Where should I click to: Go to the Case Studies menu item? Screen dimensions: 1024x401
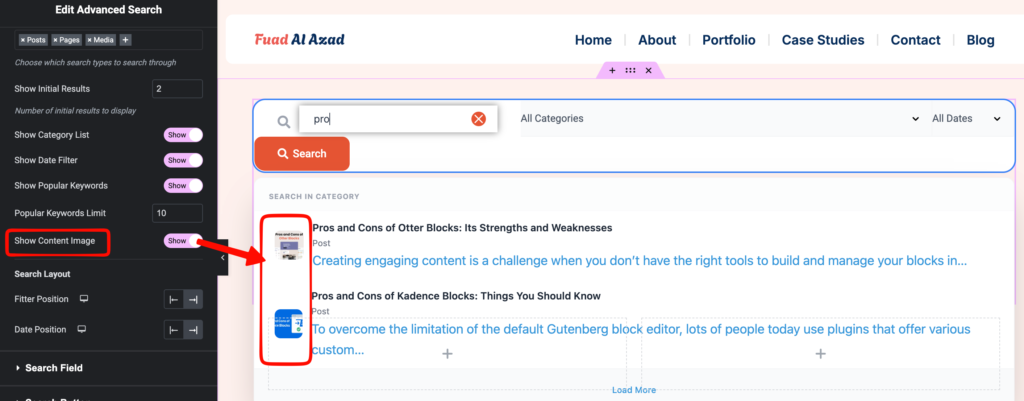click(825, 40)
